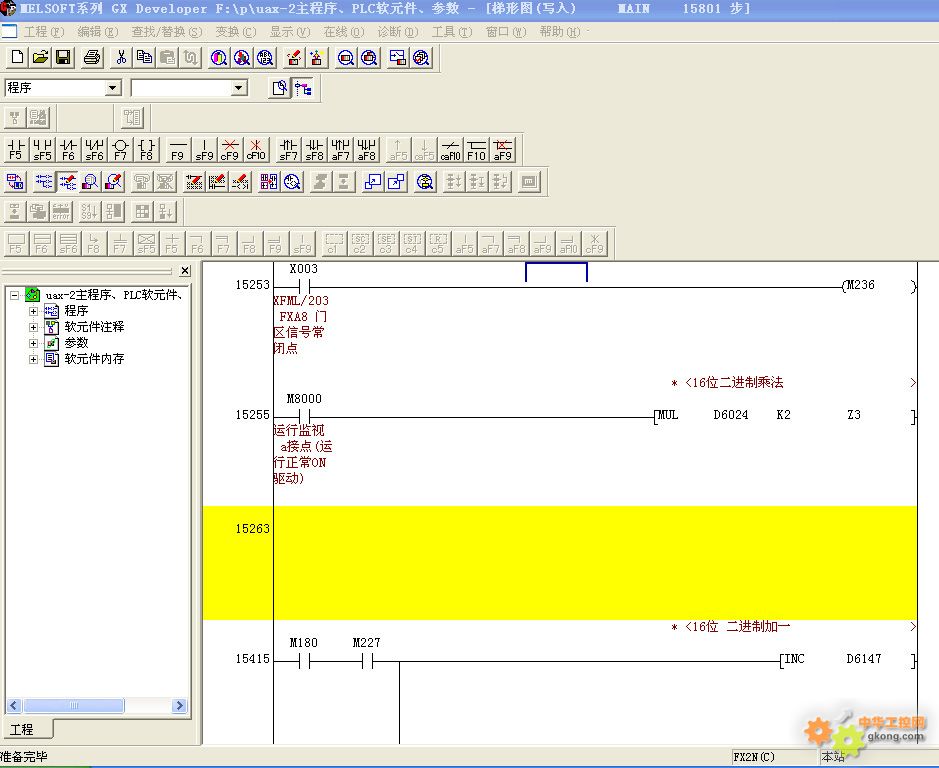
Task: Insert parallel rising pulse contact (aF7)
Action: pos(340,150)
